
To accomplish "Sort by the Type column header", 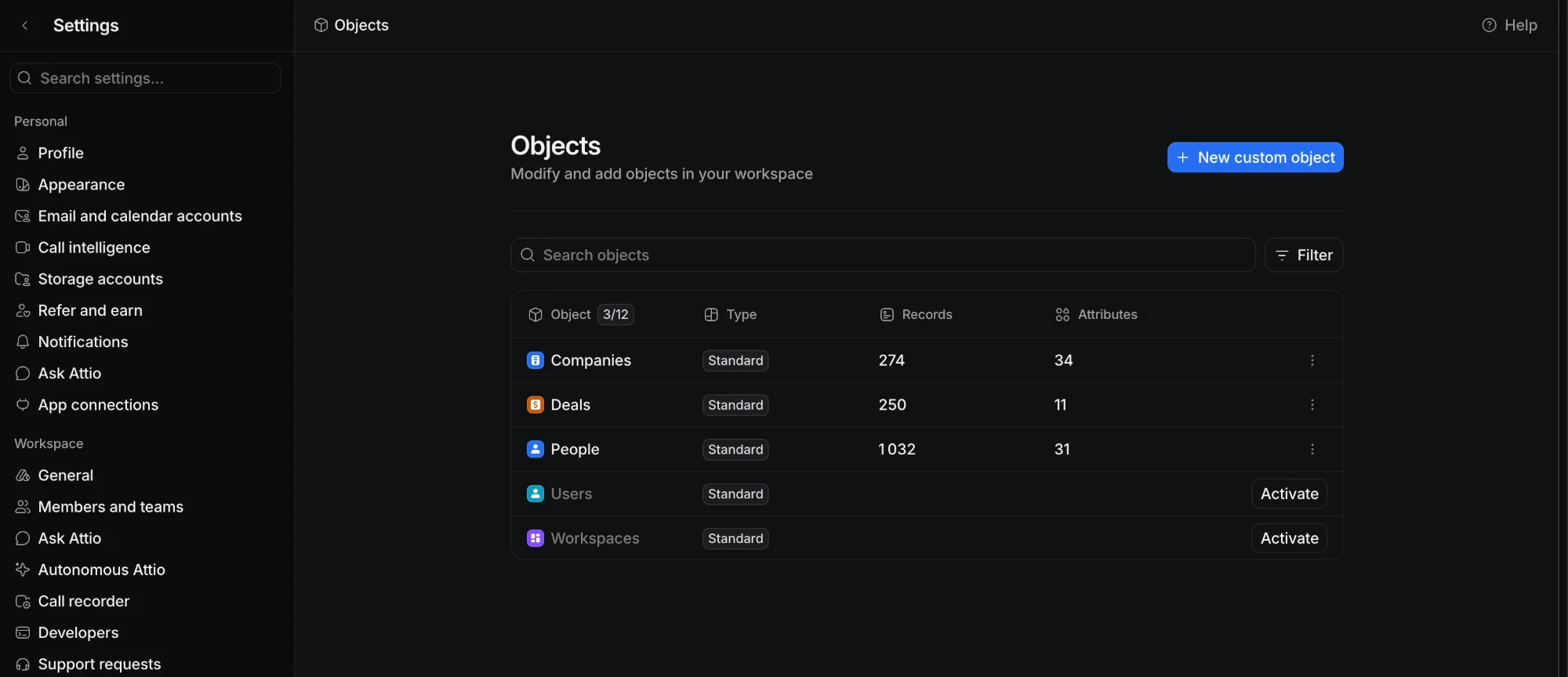I will [741, 314].
